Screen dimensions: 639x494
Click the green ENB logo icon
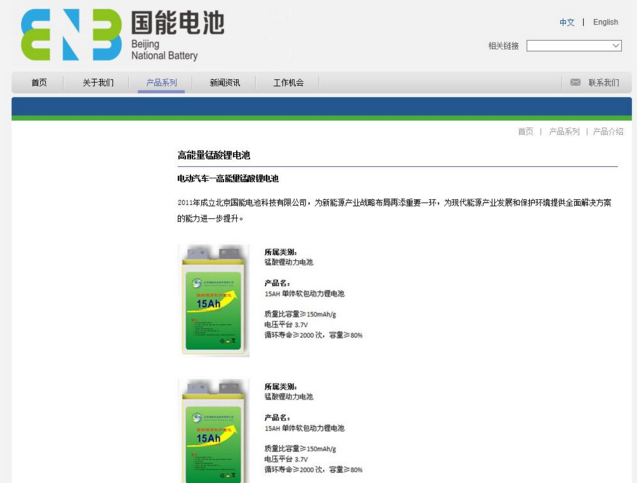coord(70,35)
